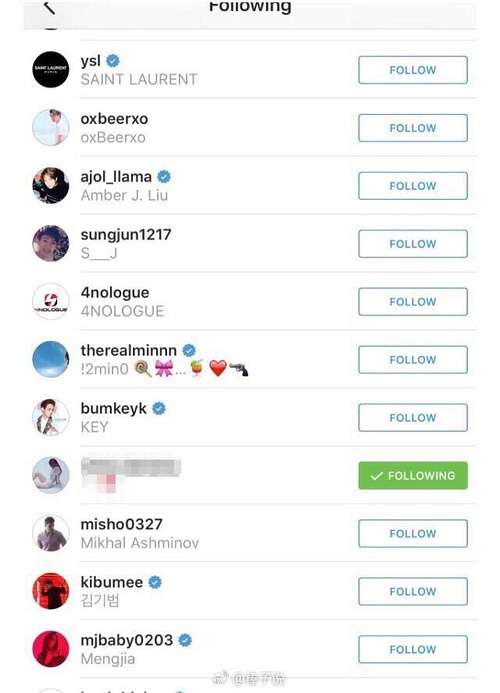
Task: Follow the misho0327 account
Action: [x=413, y=533]
